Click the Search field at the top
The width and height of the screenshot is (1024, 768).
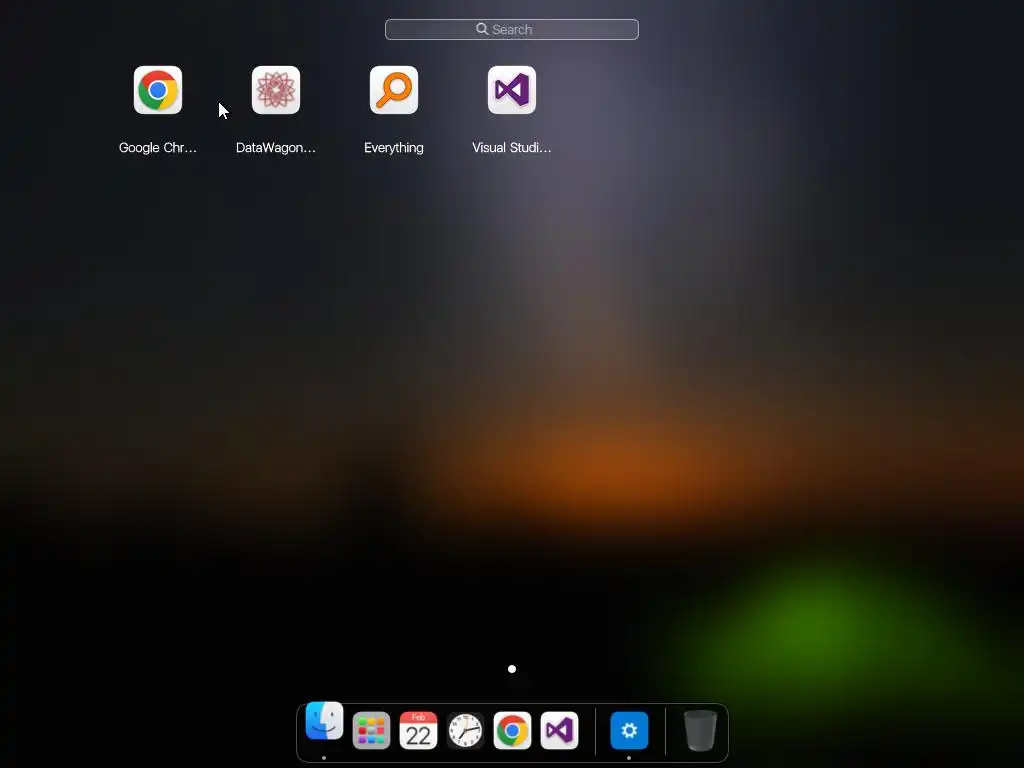(511, 29)
